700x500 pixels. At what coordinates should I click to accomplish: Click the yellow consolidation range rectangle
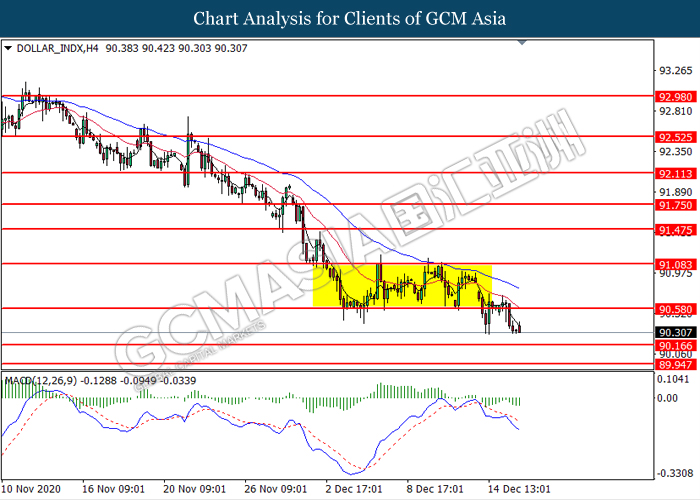pos(402,286)
